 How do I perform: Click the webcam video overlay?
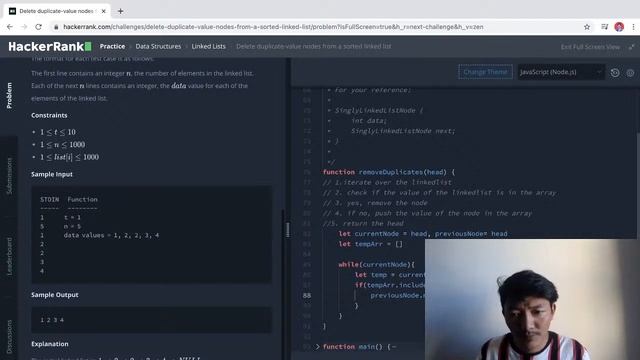pos(532,300)
